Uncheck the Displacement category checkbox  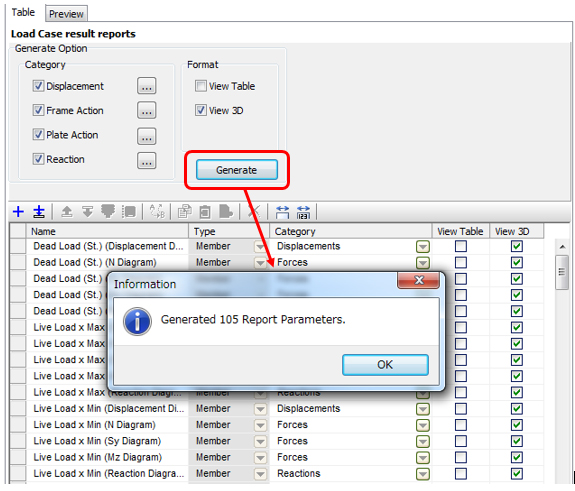click(x=38, y=86)
